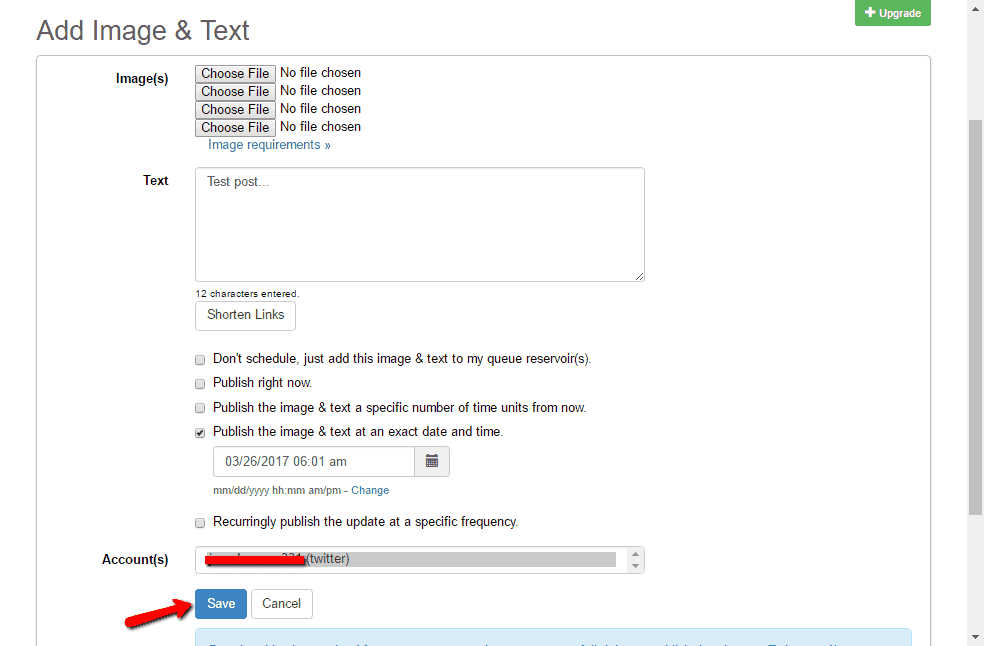The height and width of the screenshot is (646, 984).
Task: Click the Shorten Links button
Action: (245, 315)
